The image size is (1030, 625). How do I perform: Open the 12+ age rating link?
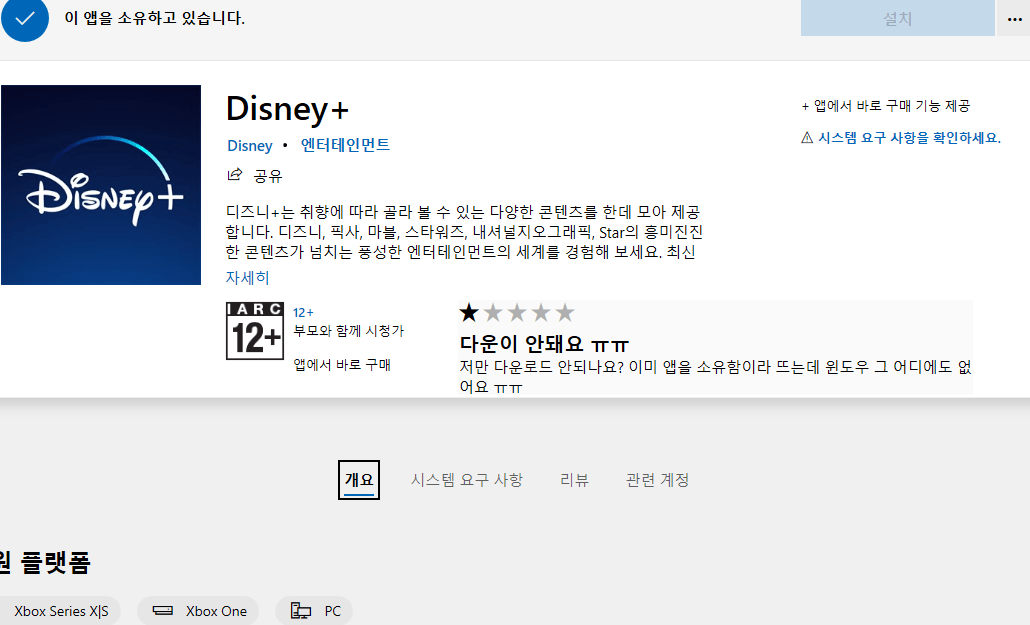pos(303,313)
